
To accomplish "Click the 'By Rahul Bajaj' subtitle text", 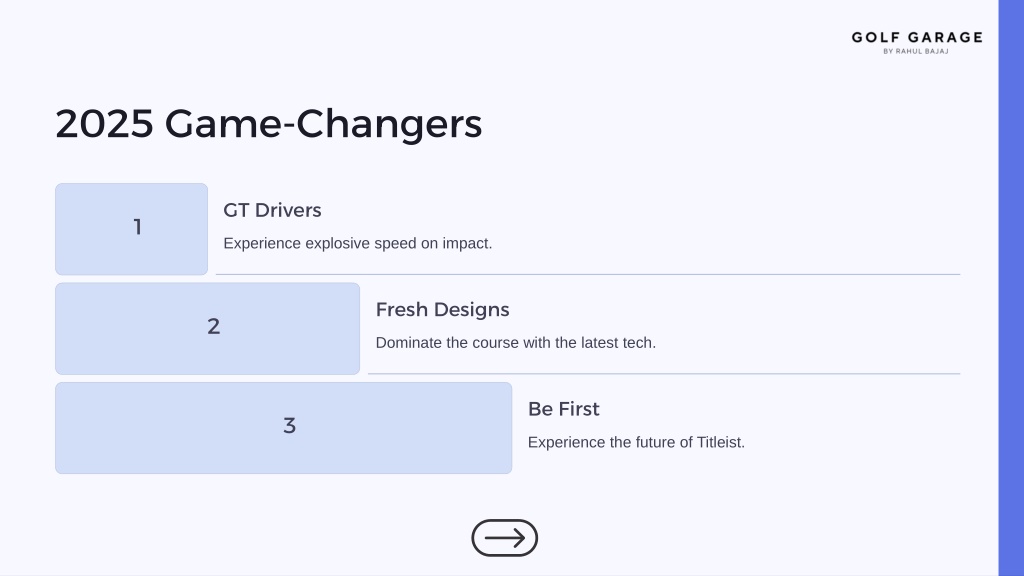I will 916,52.
